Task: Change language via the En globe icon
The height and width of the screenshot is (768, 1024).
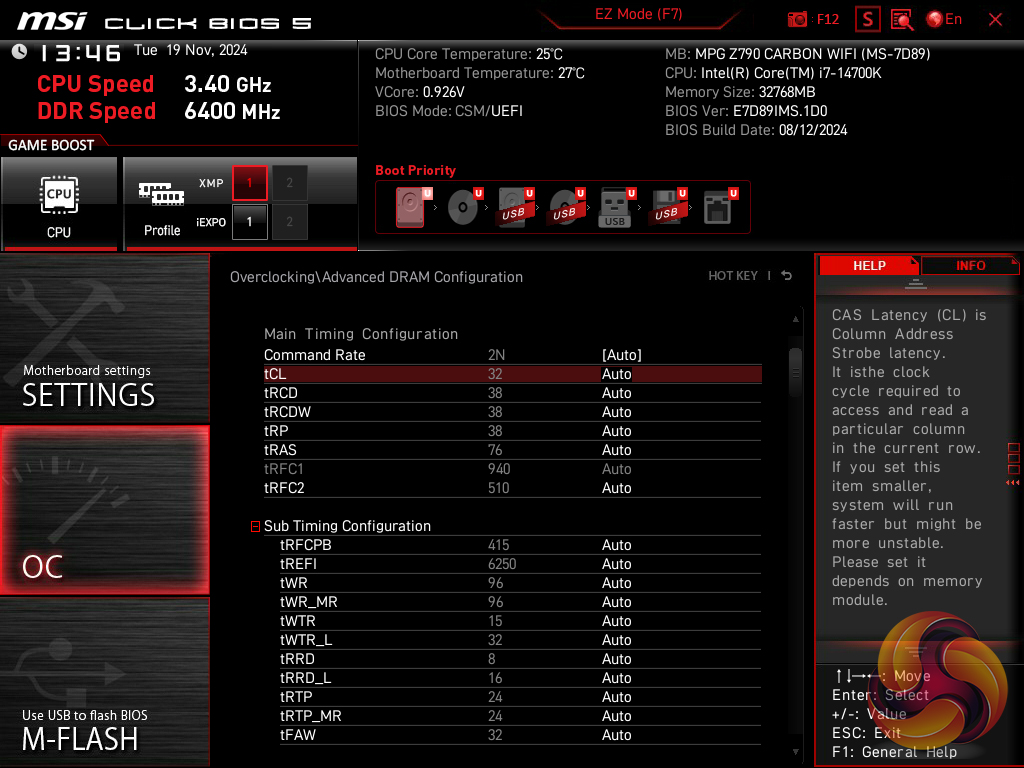Action: (944, 20)
